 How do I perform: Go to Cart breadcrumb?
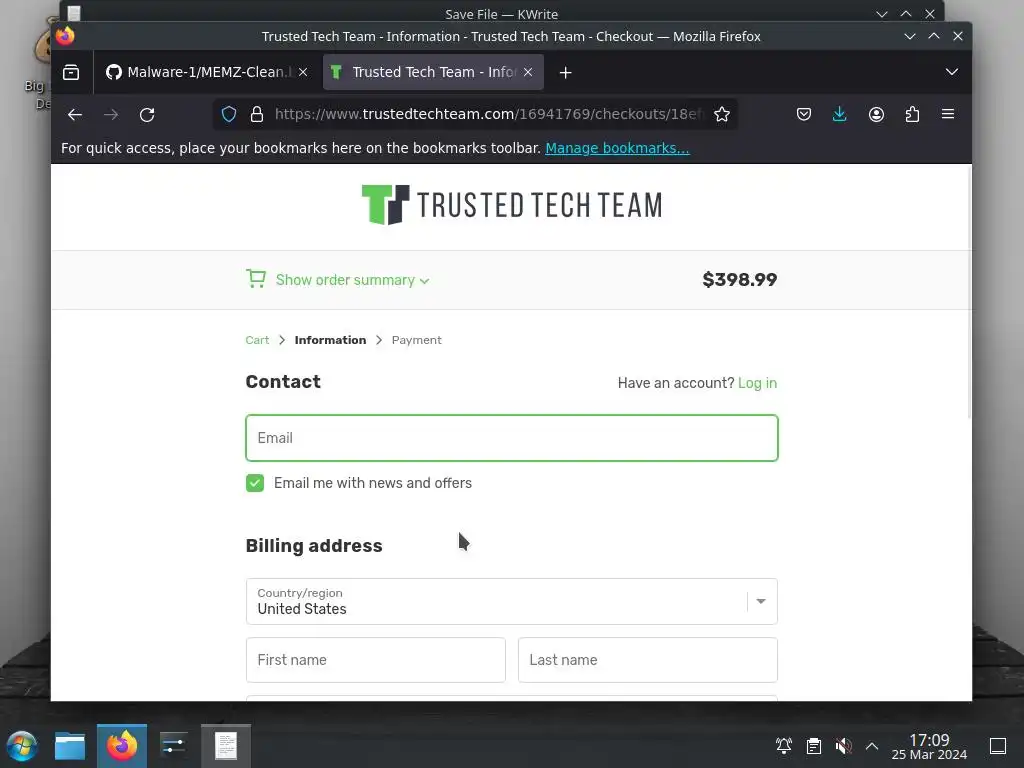[257, 340]
